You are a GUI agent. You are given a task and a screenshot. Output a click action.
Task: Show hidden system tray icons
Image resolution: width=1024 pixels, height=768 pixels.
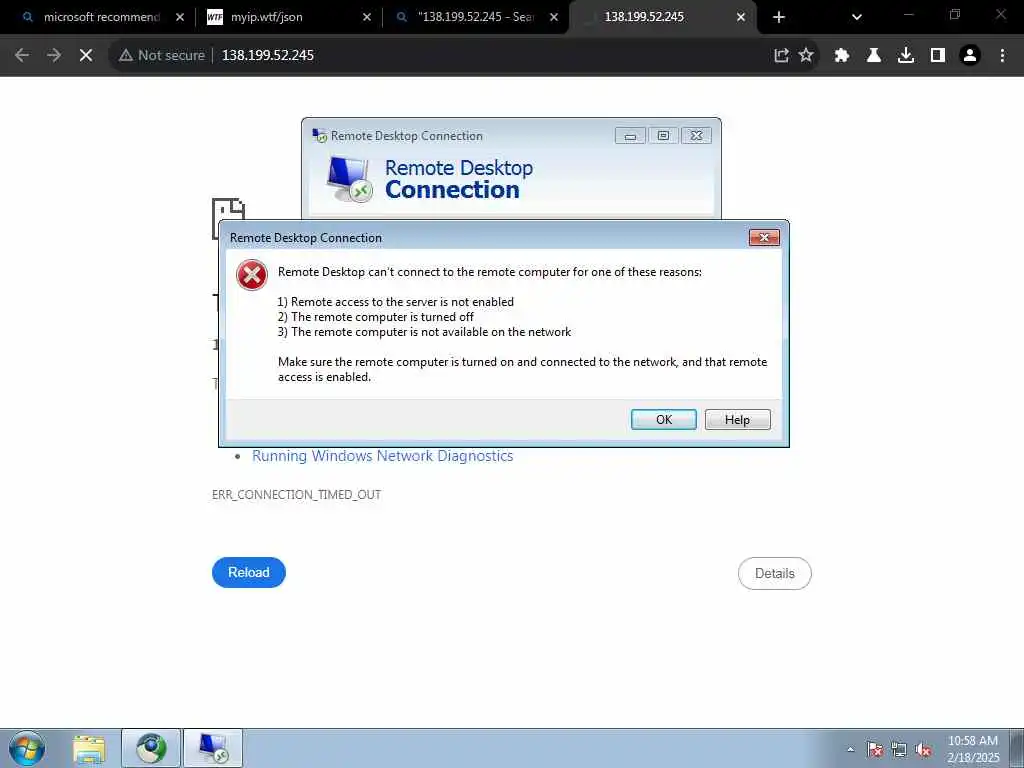tap(850, 750)
